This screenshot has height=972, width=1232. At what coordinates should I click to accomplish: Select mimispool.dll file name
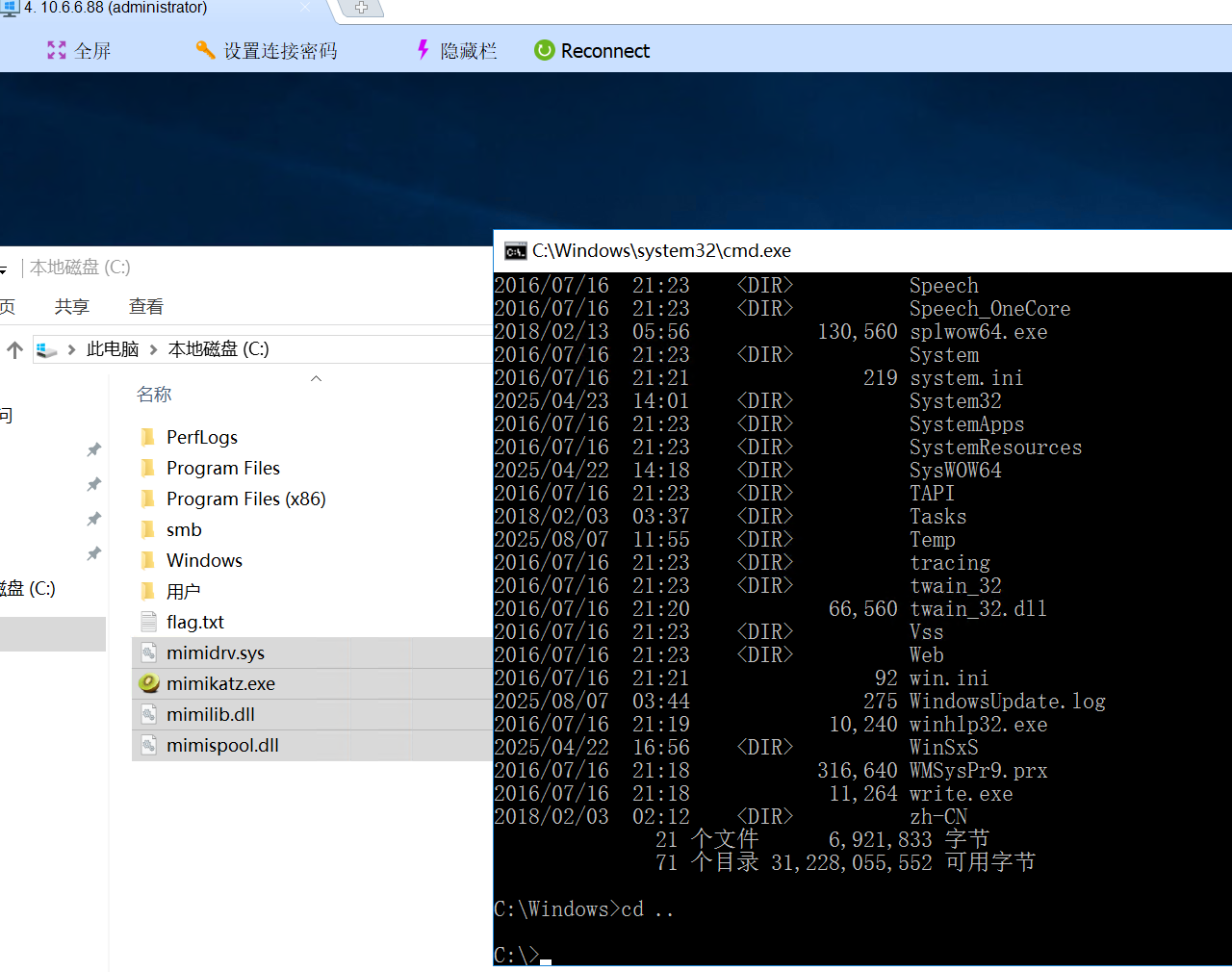pos(222,745)
